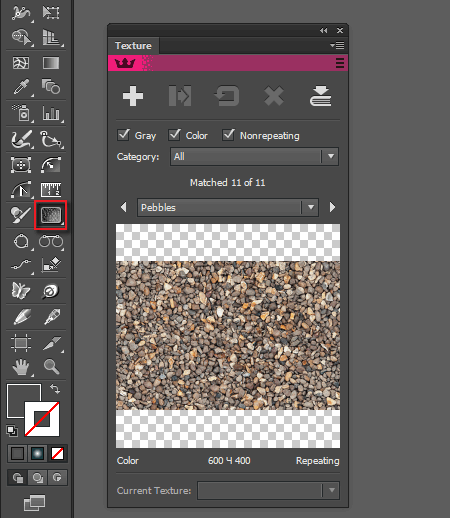Viewport: 450px width, 518px height.
Task: Open the Texture panel flyout menu
Action: 337,45
